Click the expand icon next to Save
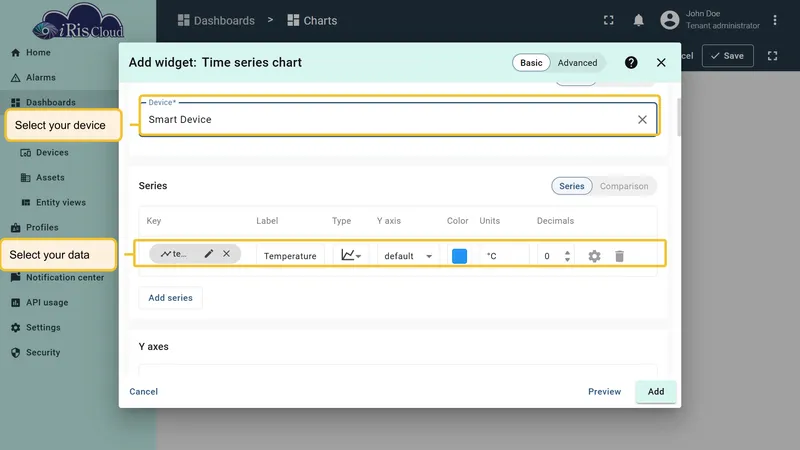This screenshot has width=800, height=450. click(x=772, y=56)
